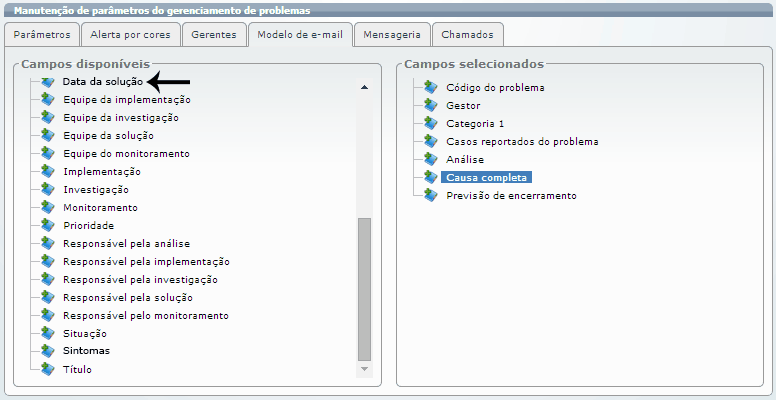Switch to the Parâmetros tab

43,35
